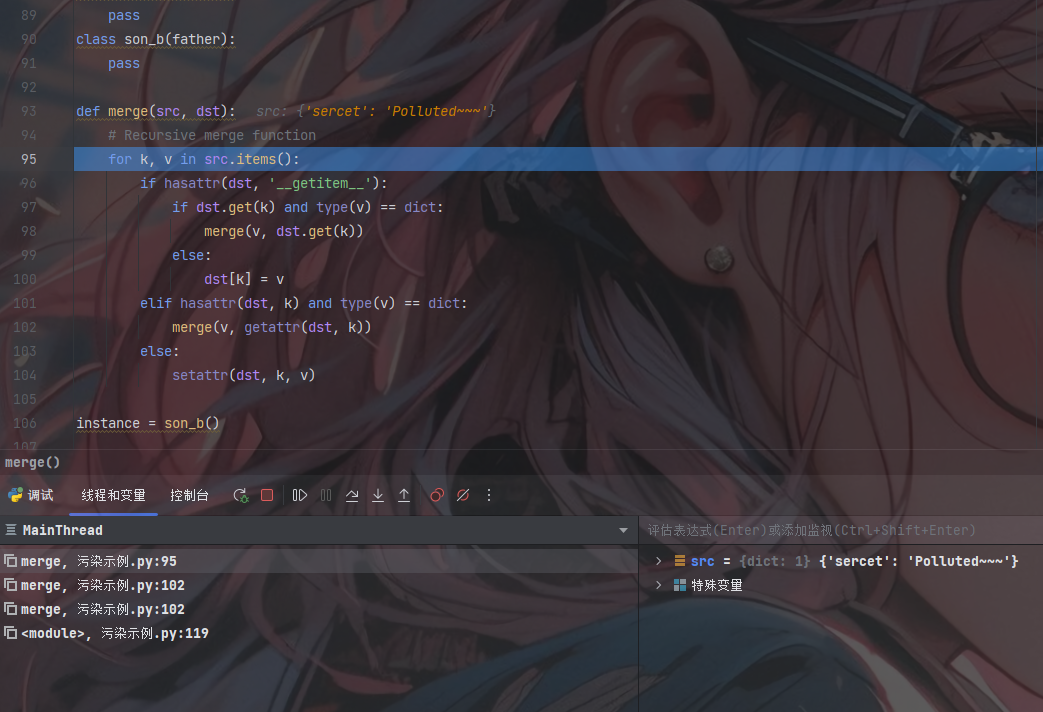Expand the src variable in watches
1043x712 pixels.
(x=659, y=561)
